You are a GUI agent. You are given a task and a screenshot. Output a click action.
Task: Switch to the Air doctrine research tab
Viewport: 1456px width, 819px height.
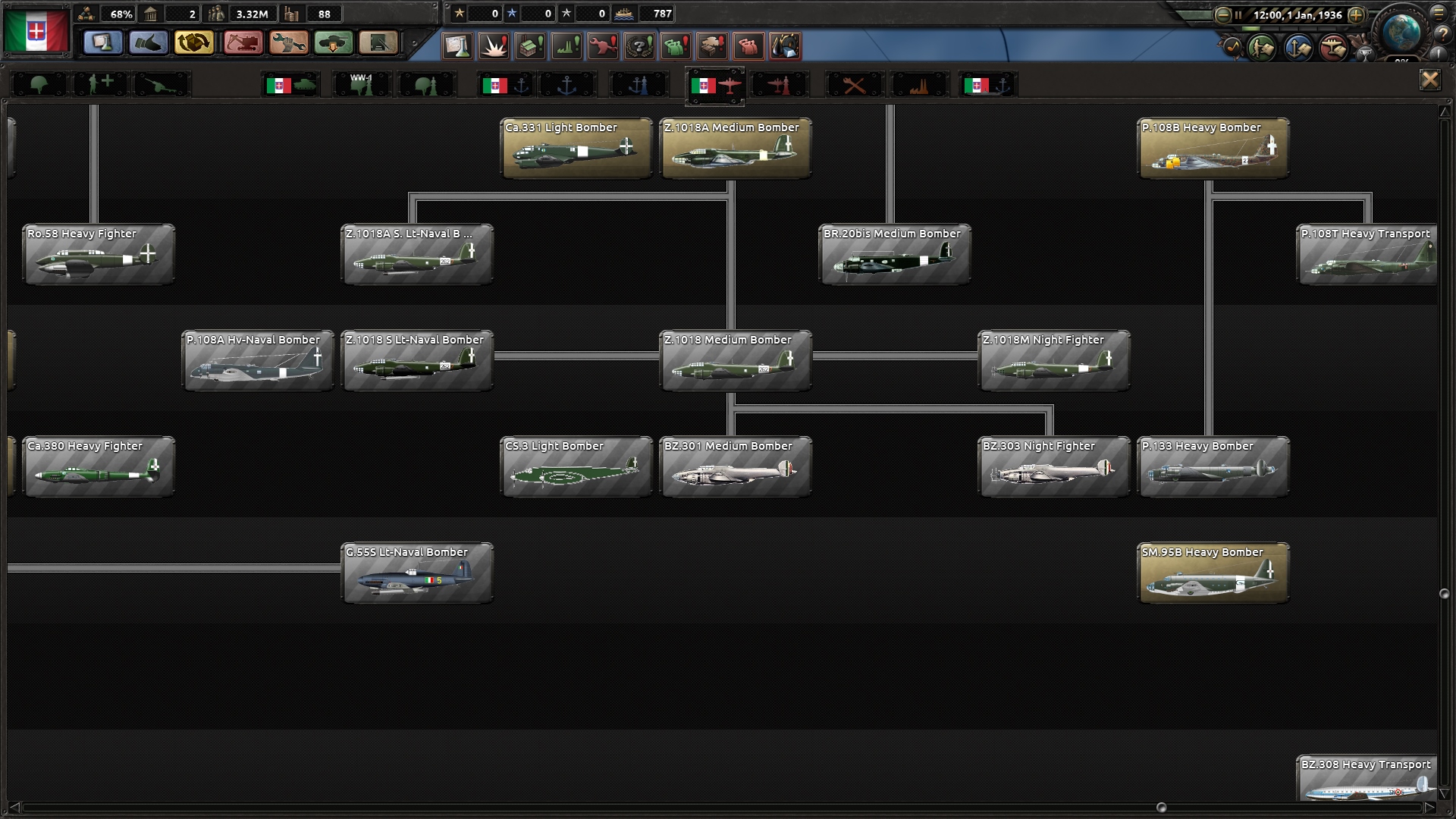click(780, 85)
